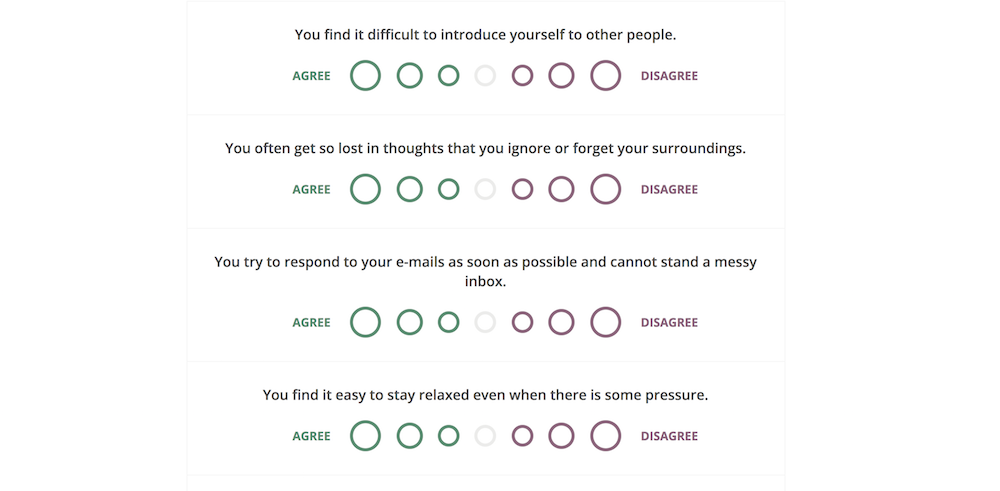Pick slight disagree for introducing yourself question
Screen dimensions: 1000x491
[522, 76]
